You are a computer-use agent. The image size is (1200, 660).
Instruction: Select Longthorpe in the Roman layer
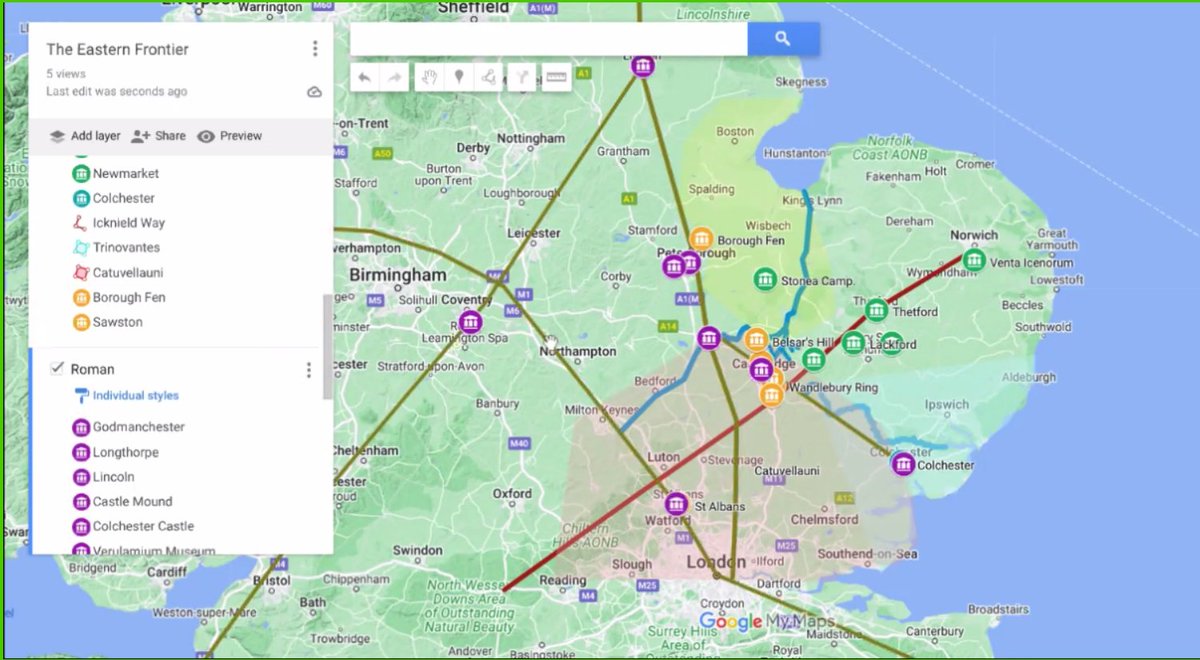click(x=126, y=452)
